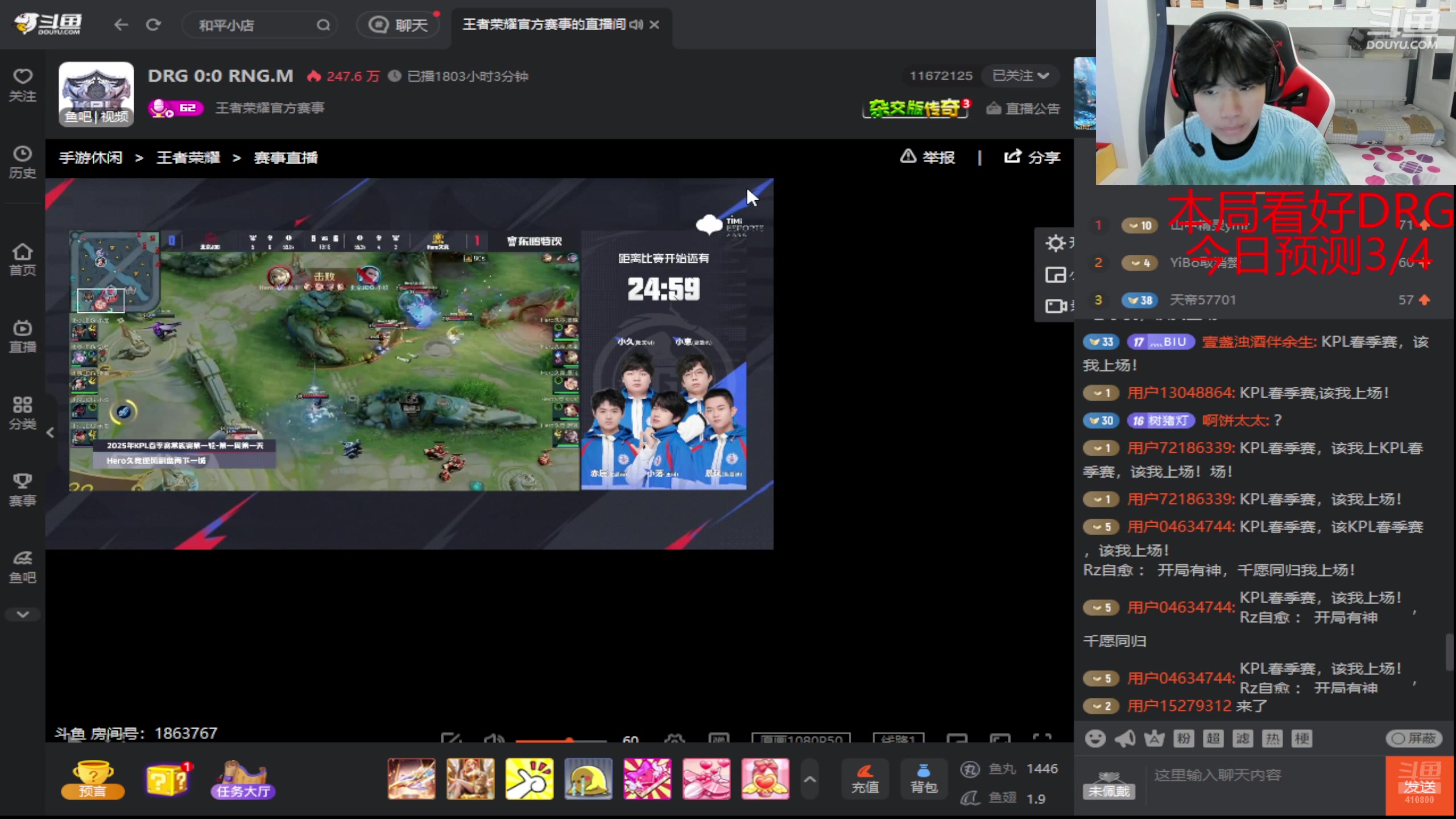Toggle the 粉 fan danmaku option

[x=1184, y=738]
